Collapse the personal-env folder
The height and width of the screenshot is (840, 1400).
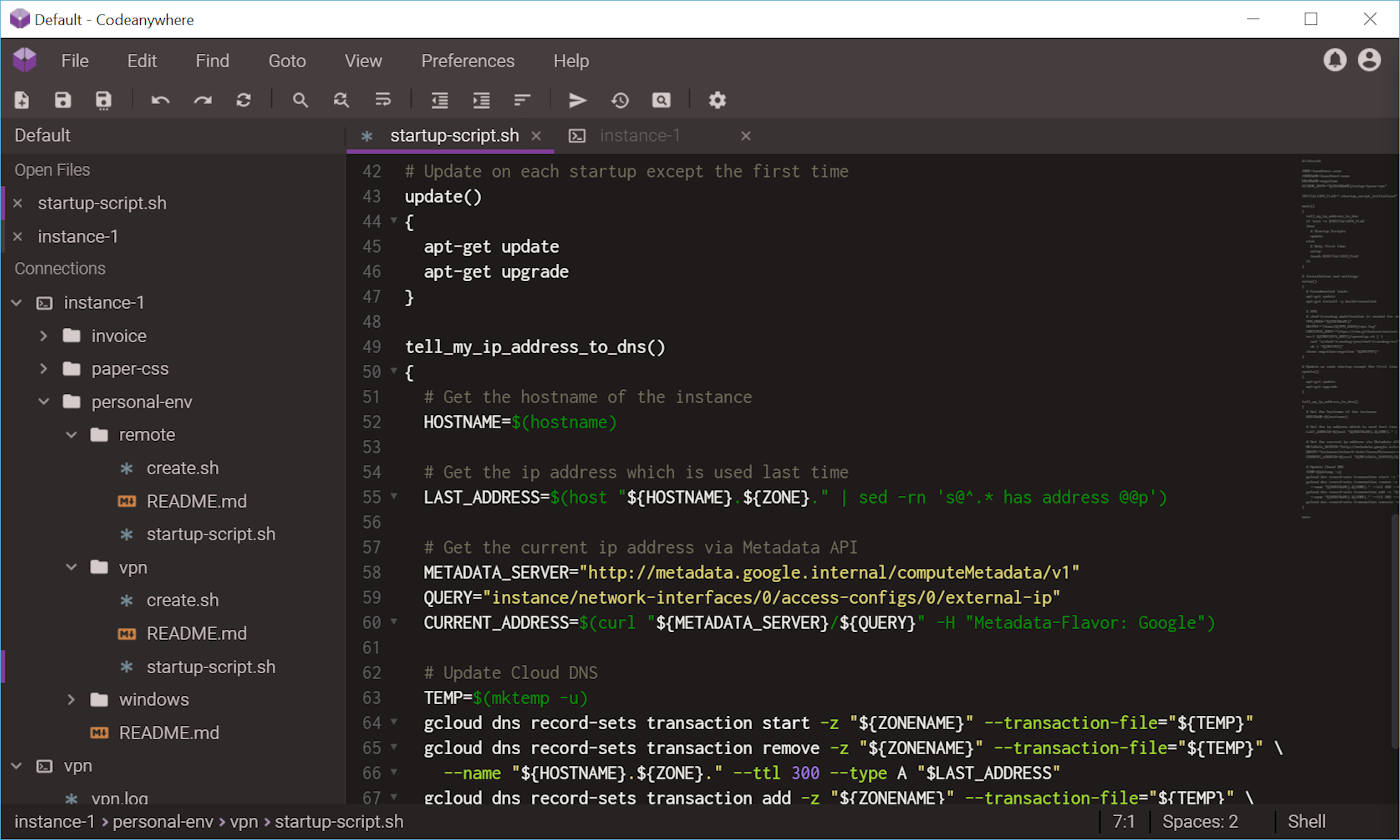click(x=44, y=402)
